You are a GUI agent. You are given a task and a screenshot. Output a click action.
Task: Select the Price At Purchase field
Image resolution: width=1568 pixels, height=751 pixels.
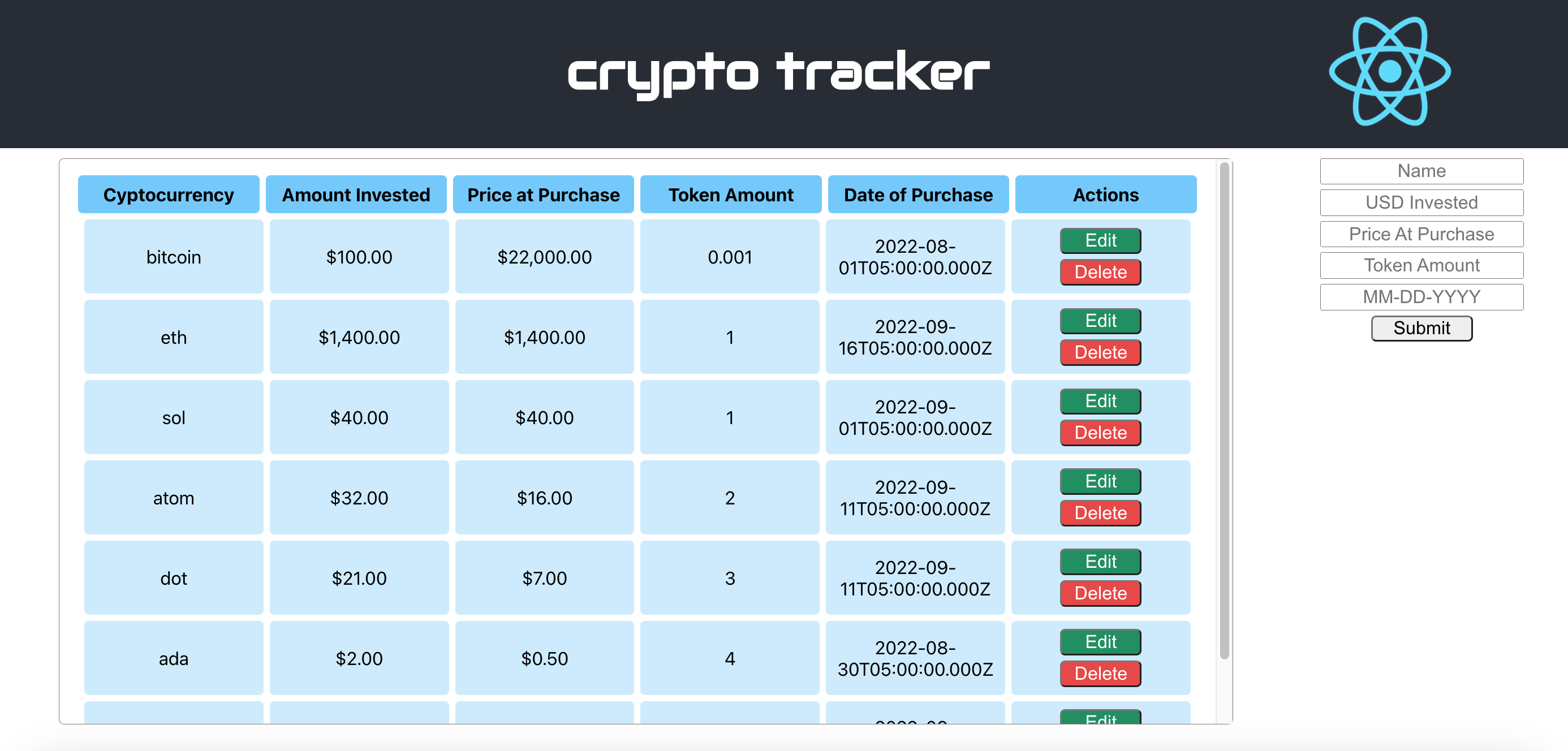pyautogui.click(x=1421, y=234)
